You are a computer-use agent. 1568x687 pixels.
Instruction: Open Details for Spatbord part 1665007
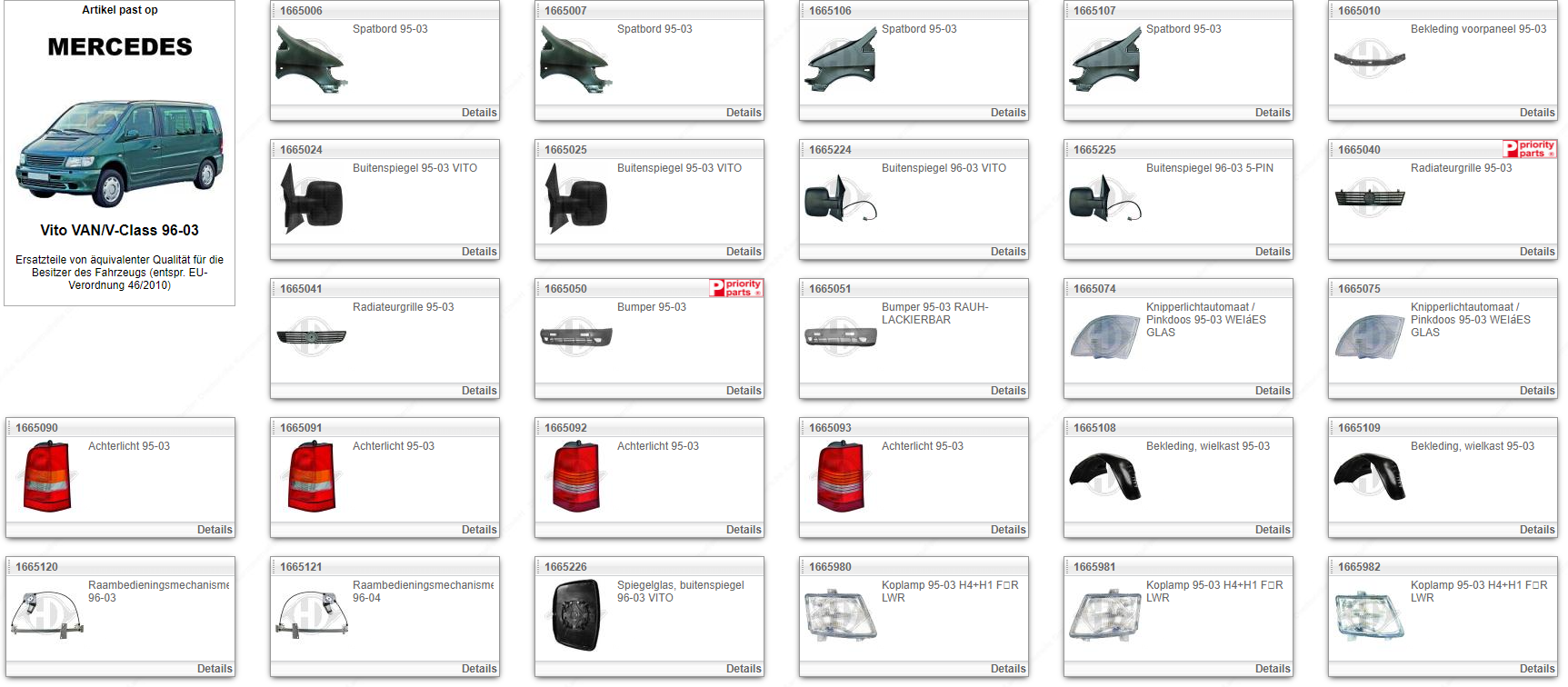point(743,113)
